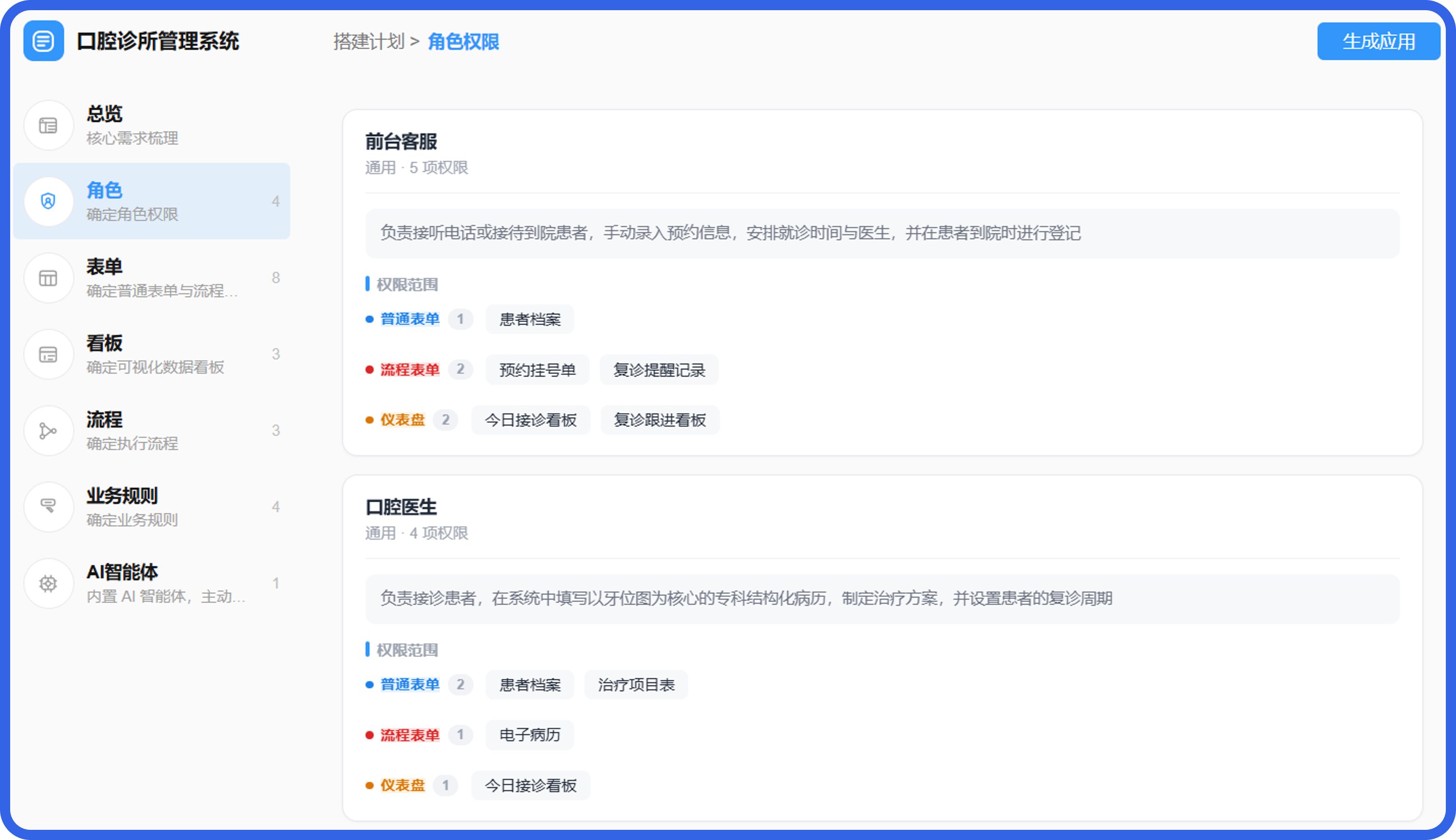
Task: Click the 流程 workflow branch icon
Action: (48, 431)
